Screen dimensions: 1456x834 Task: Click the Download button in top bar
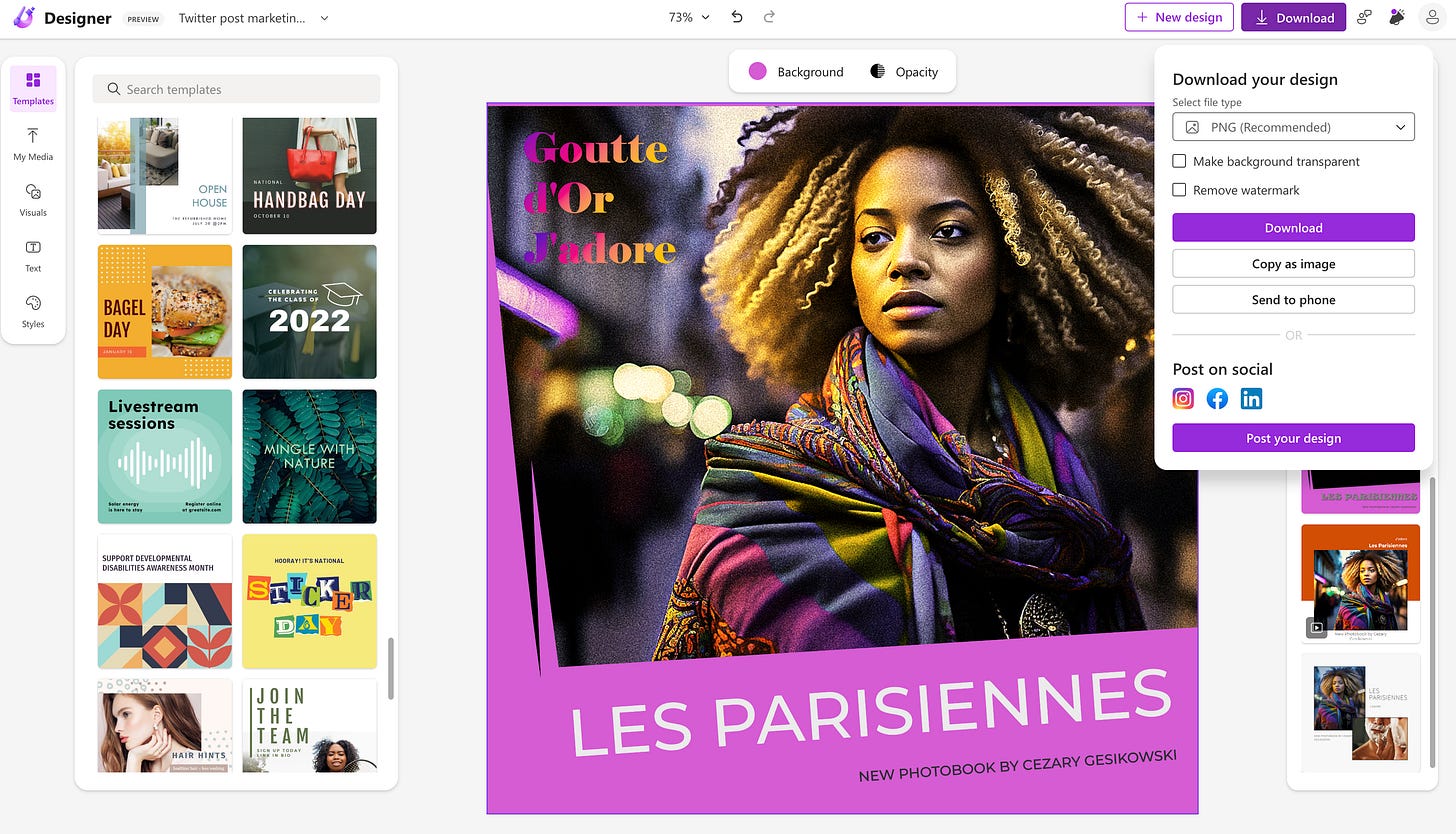1293,17
